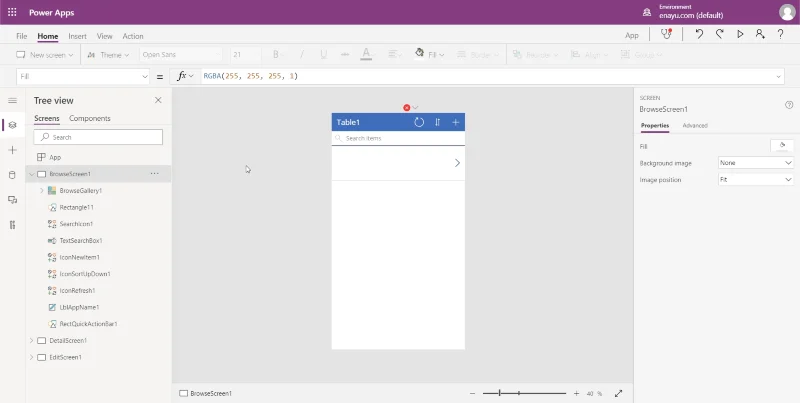Open the Action ribbon tab
Viewport: 800px width, 403px height.
pos(133,36)
